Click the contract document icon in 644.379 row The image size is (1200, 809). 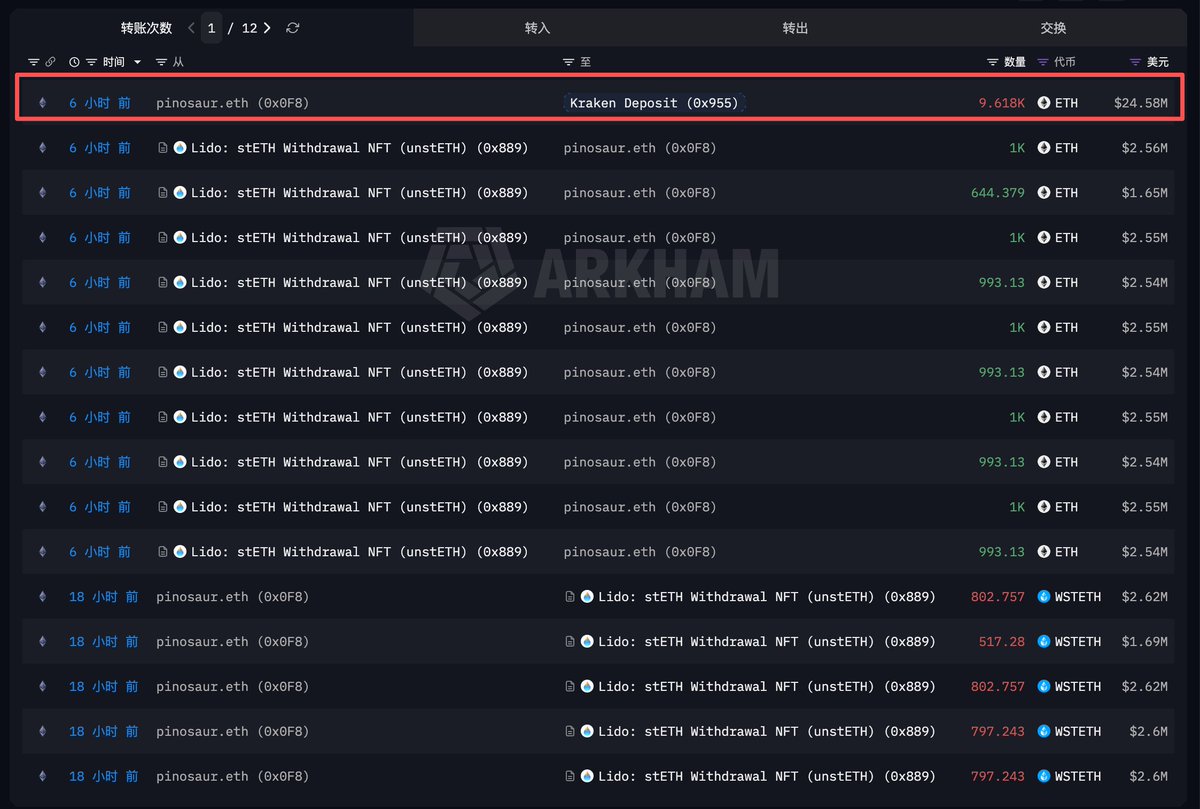163,193
